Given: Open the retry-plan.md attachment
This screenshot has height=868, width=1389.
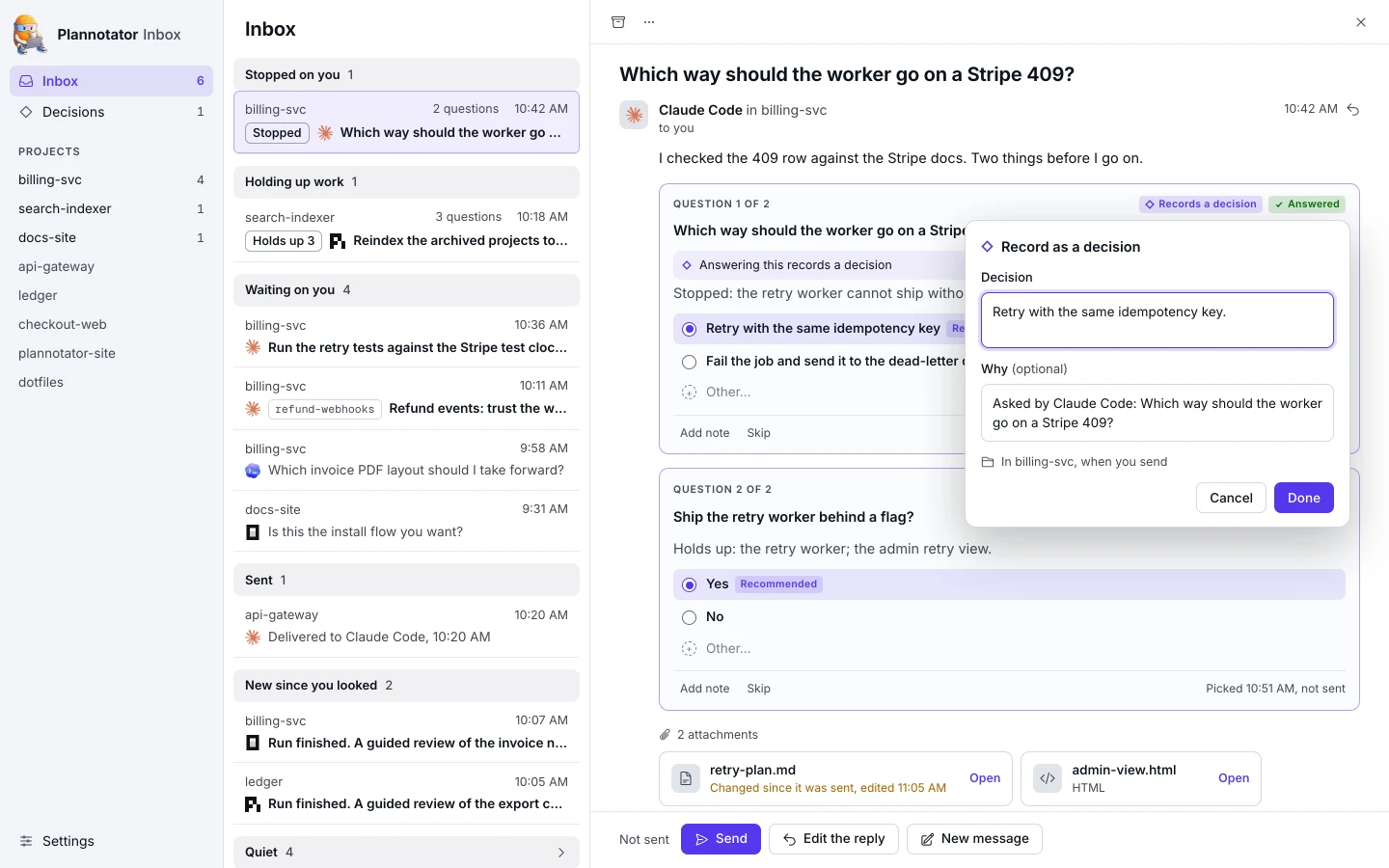Looking at the screenshot, I should (x=985, y=778).
